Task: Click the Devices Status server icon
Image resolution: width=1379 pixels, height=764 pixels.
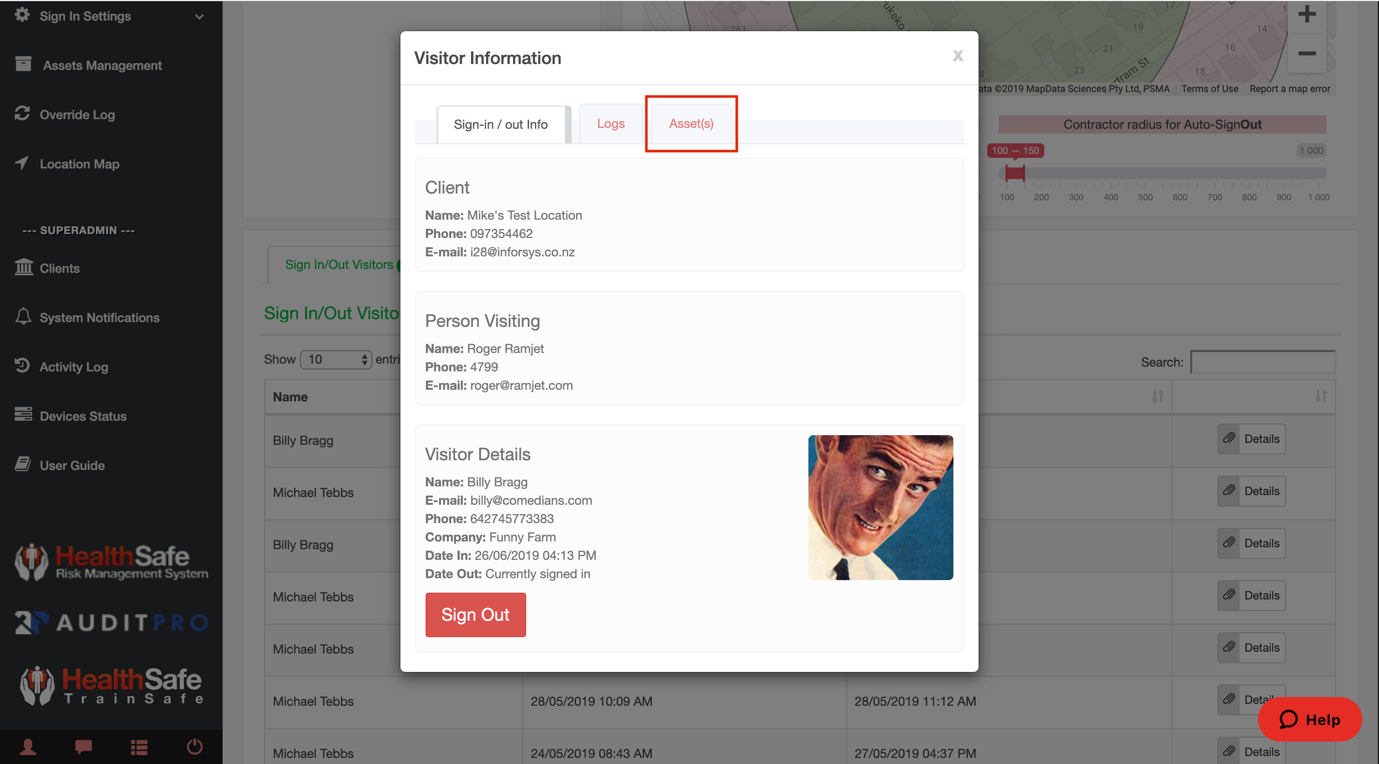Action: [23, 415]
